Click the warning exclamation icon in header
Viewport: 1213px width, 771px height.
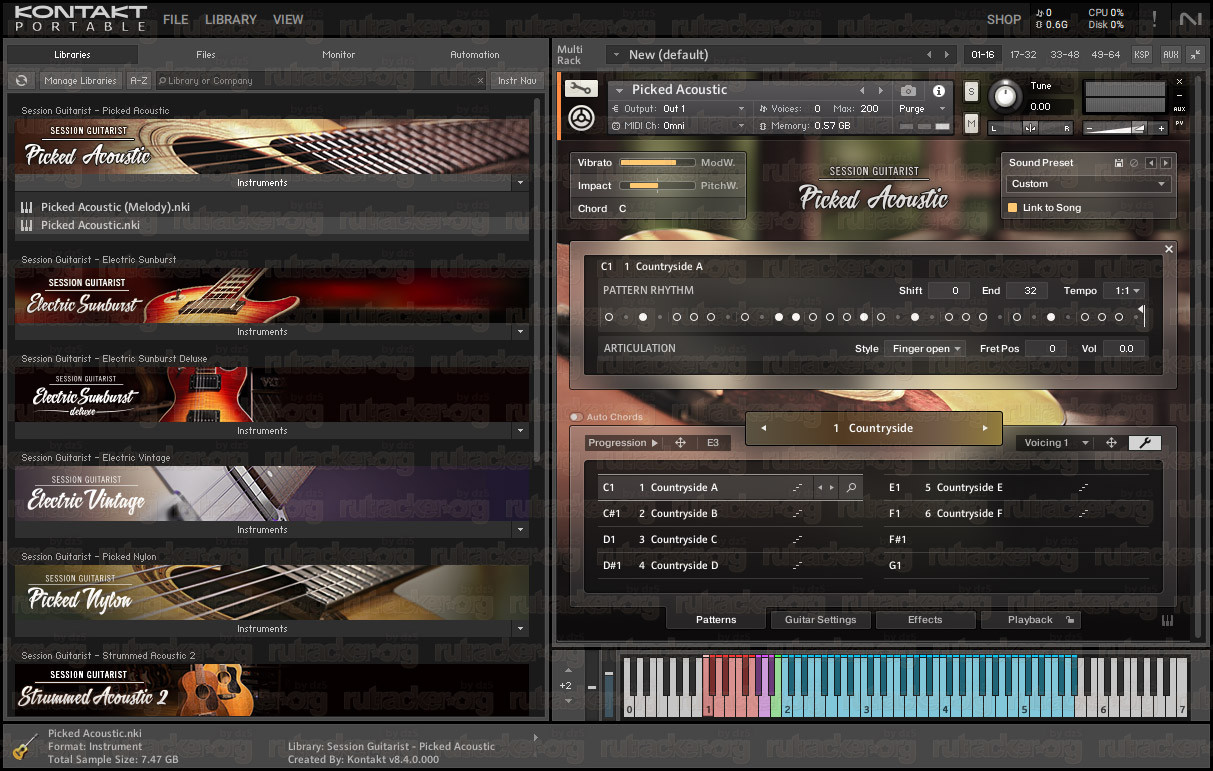click(x=1154, y=19)
